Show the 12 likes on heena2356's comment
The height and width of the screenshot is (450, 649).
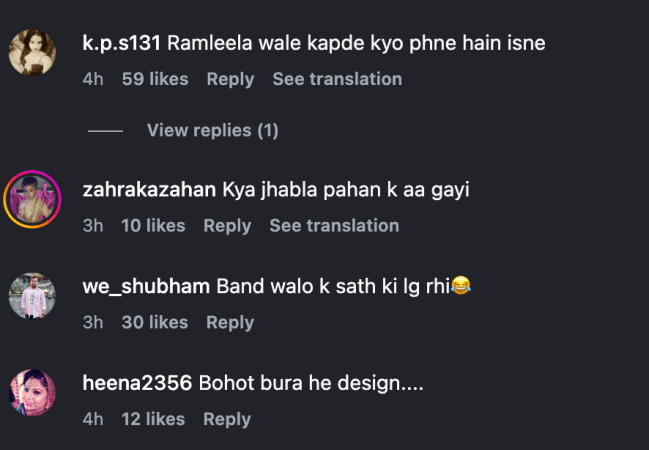pyautogui.click(x=153, y=419)
